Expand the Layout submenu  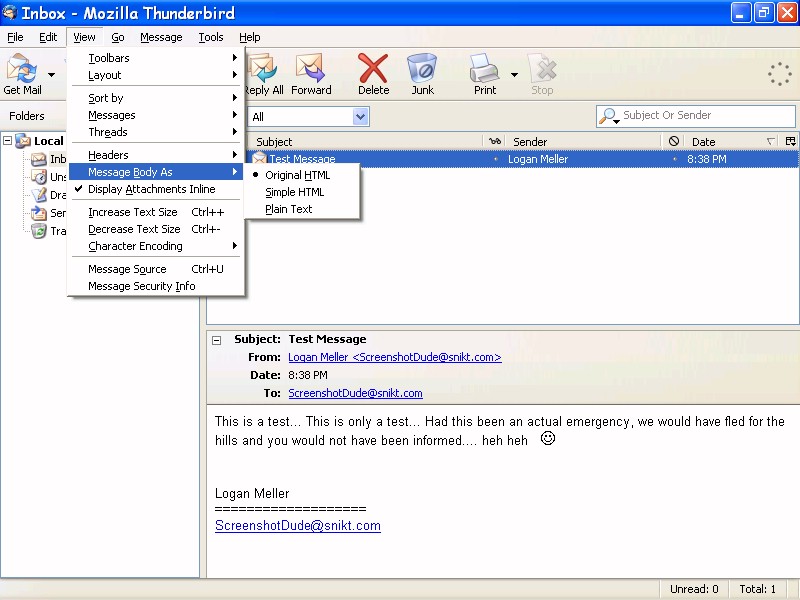pos(156,75)
